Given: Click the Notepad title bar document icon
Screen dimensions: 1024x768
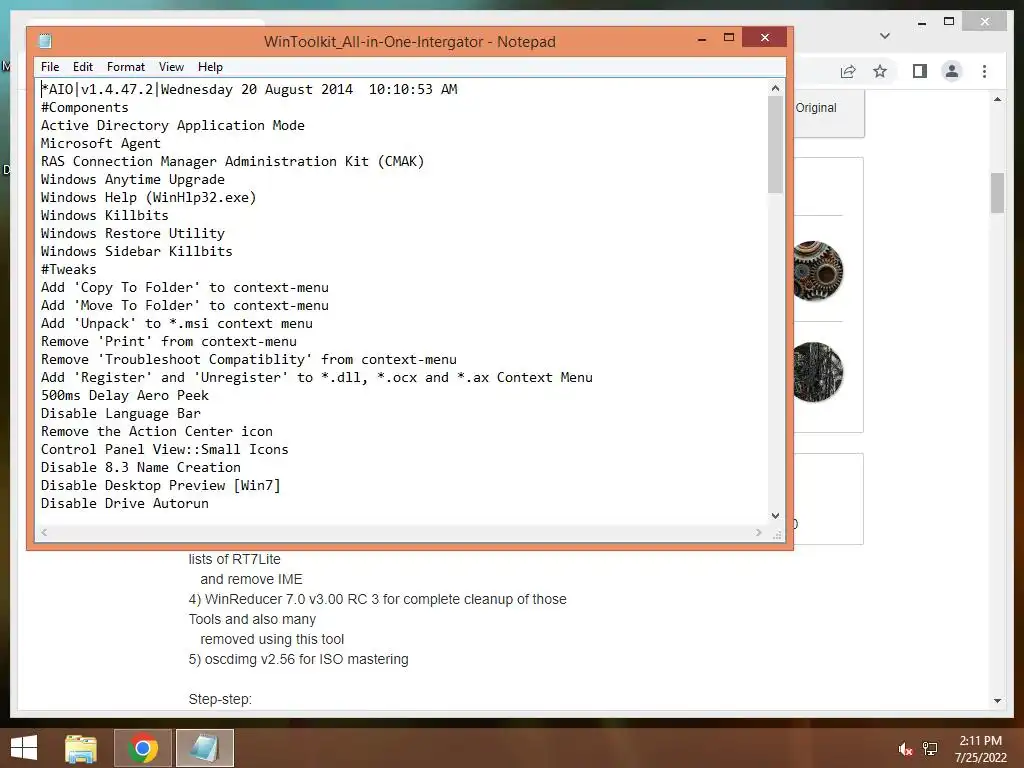Looking at the screenshot, I should tap(45, 41).
